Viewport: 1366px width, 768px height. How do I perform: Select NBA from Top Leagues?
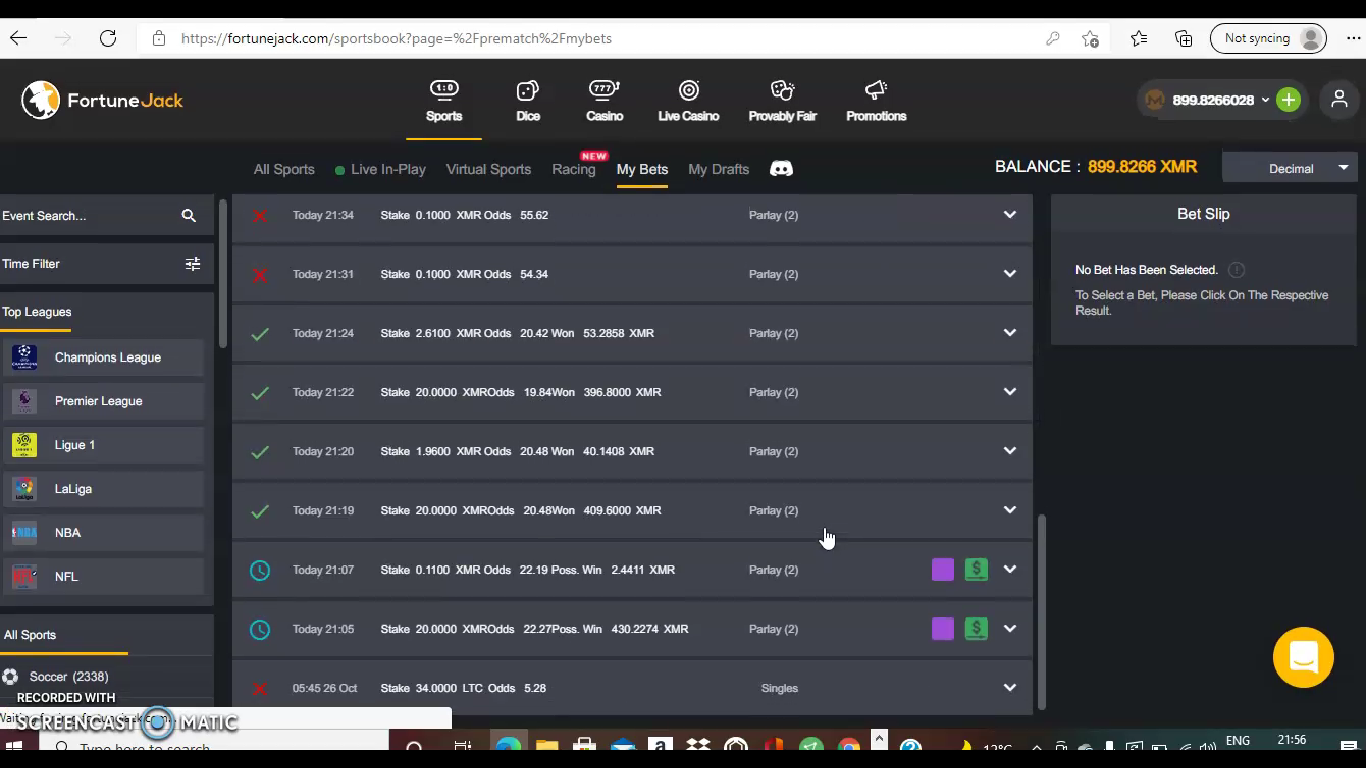pyautogui.click(x=68, y=533)
